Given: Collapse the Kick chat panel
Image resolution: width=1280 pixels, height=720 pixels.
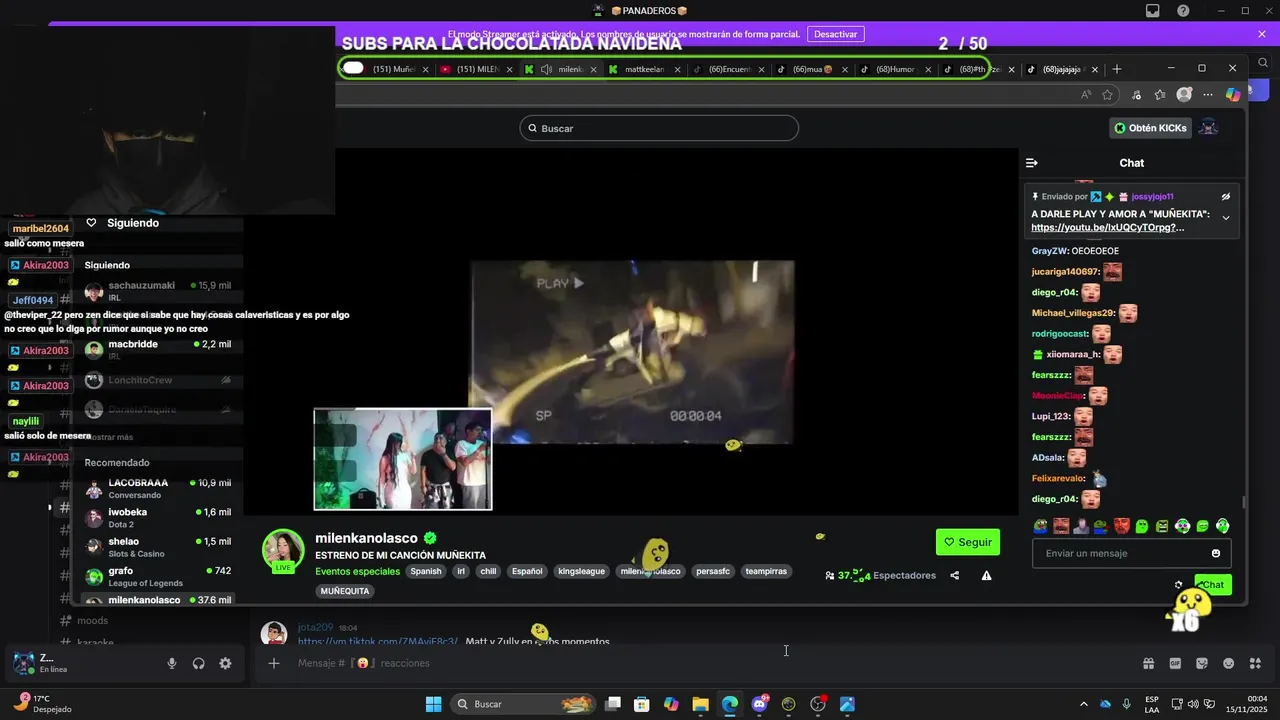Looking at the screenshot, I should point(1032,163).
